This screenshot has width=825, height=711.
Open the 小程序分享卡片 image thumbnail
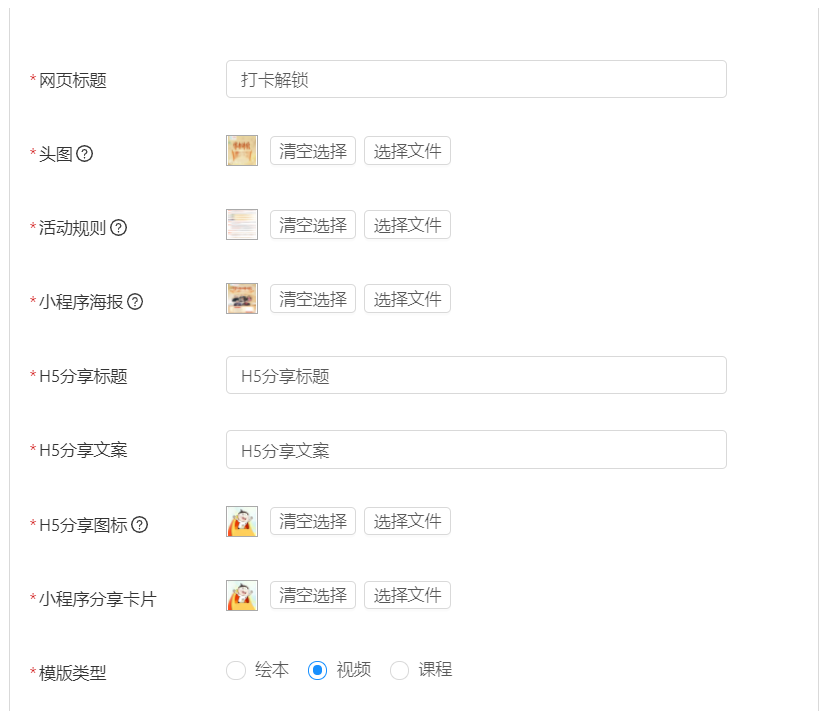(242, 596)
